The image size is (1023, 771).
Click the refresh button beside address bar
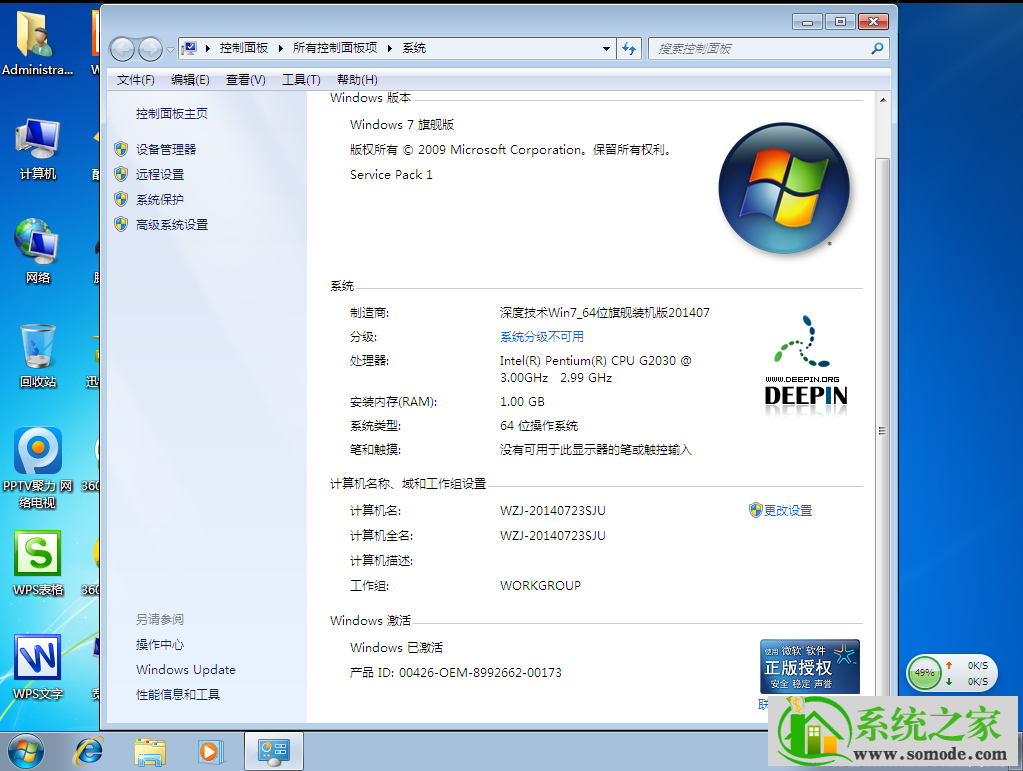pos(629,49)
